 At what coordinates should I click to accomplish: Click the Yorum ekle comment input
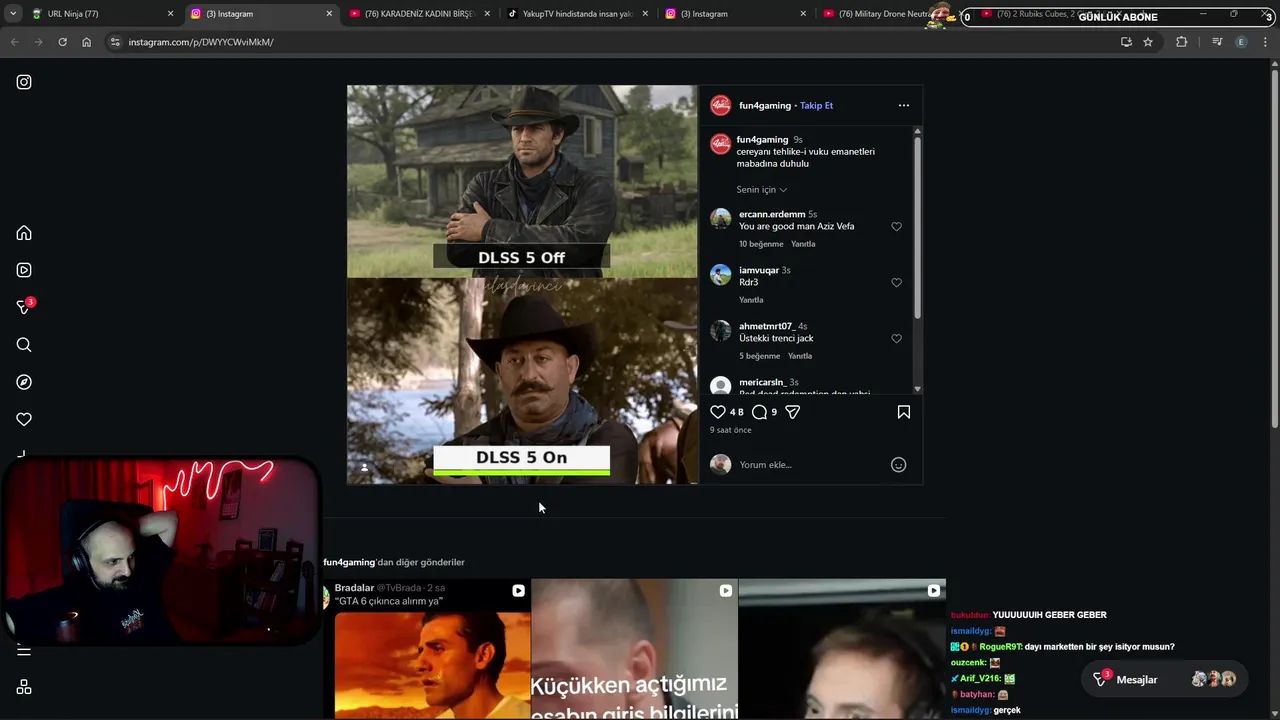click(x=810, y=465)
